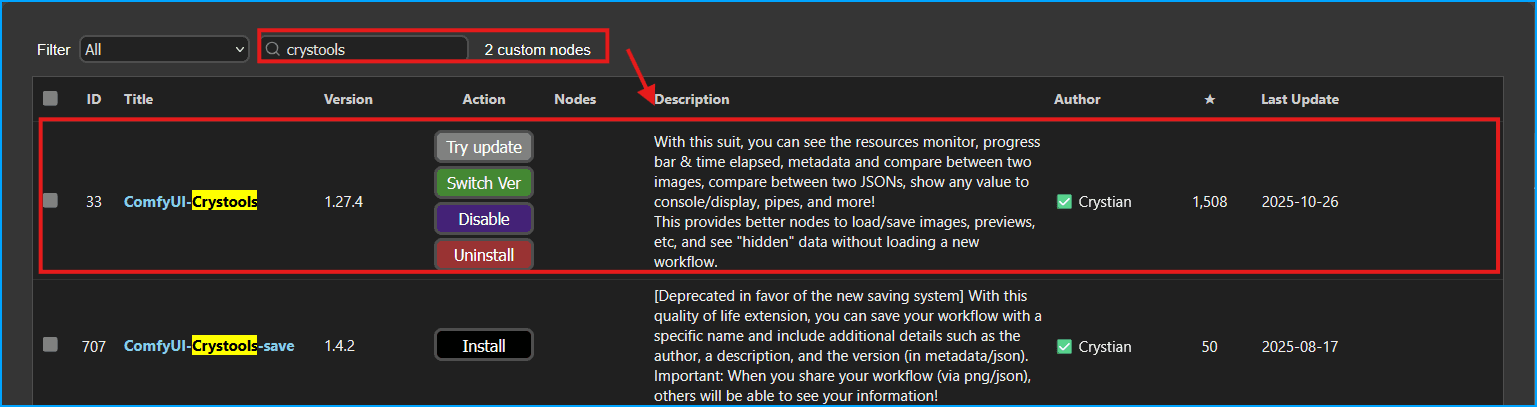Screen dimensions: 1537x407
Task: Focus the search field containing crystools
Action: tap(372, 49)
